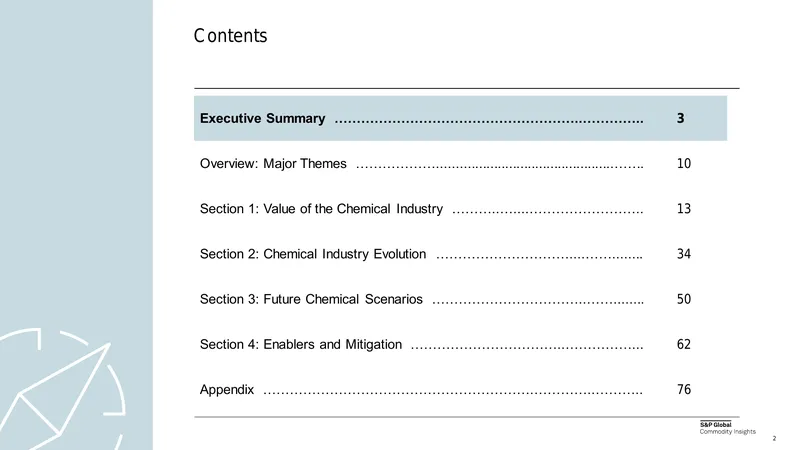The image size is (800, 450).
Task: Click the compass logo graphic
Action: tap(62, 389)
